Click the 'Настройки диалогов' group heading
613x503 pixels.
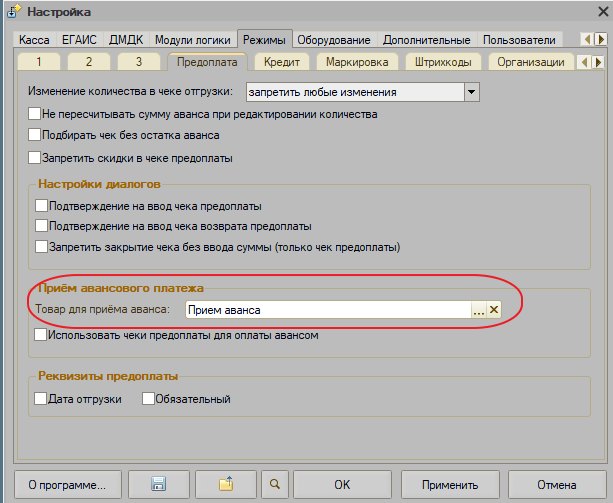point(99,184)
